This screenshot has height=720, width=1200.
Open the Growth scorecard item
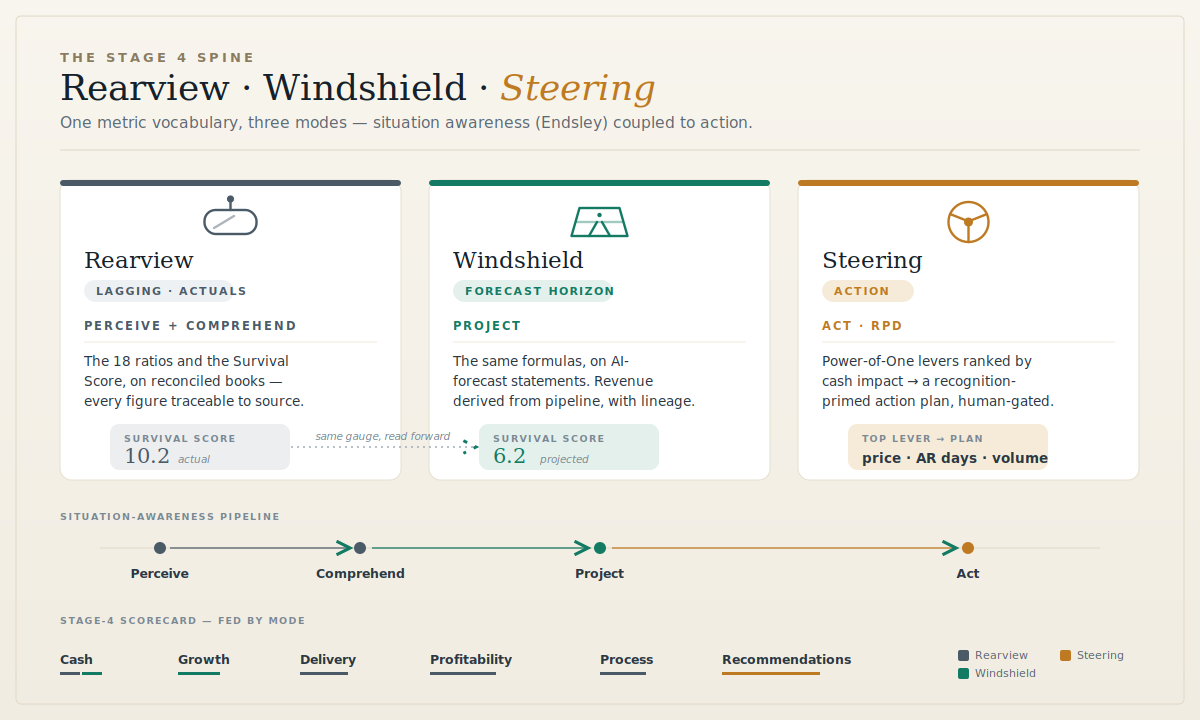click(x=204, y=663)
